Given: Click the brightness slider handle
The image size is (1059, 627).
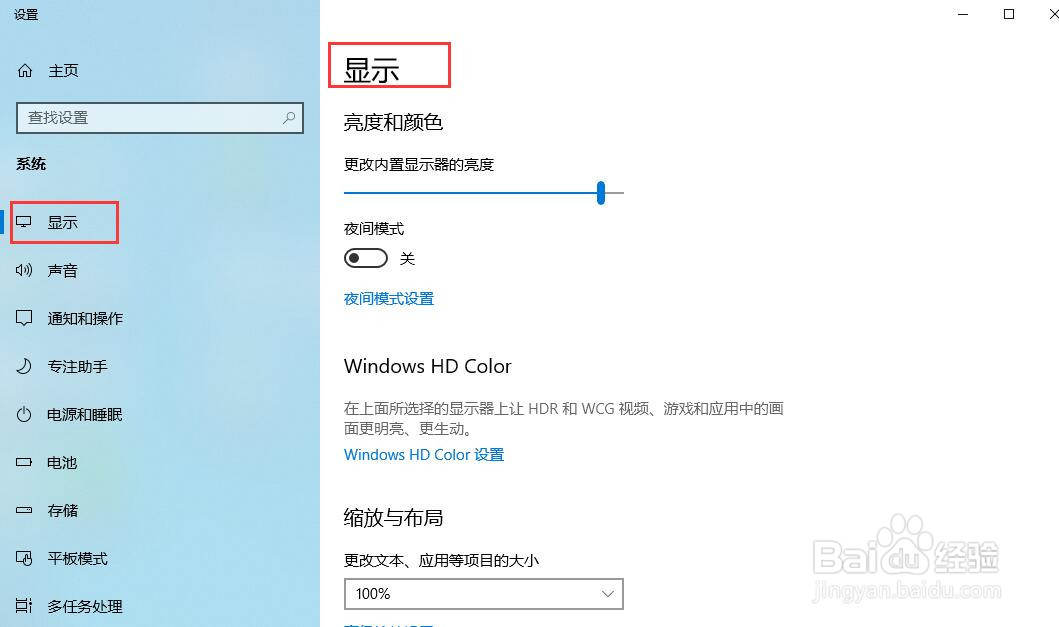Looking at the screenshot, I should 600,193.
